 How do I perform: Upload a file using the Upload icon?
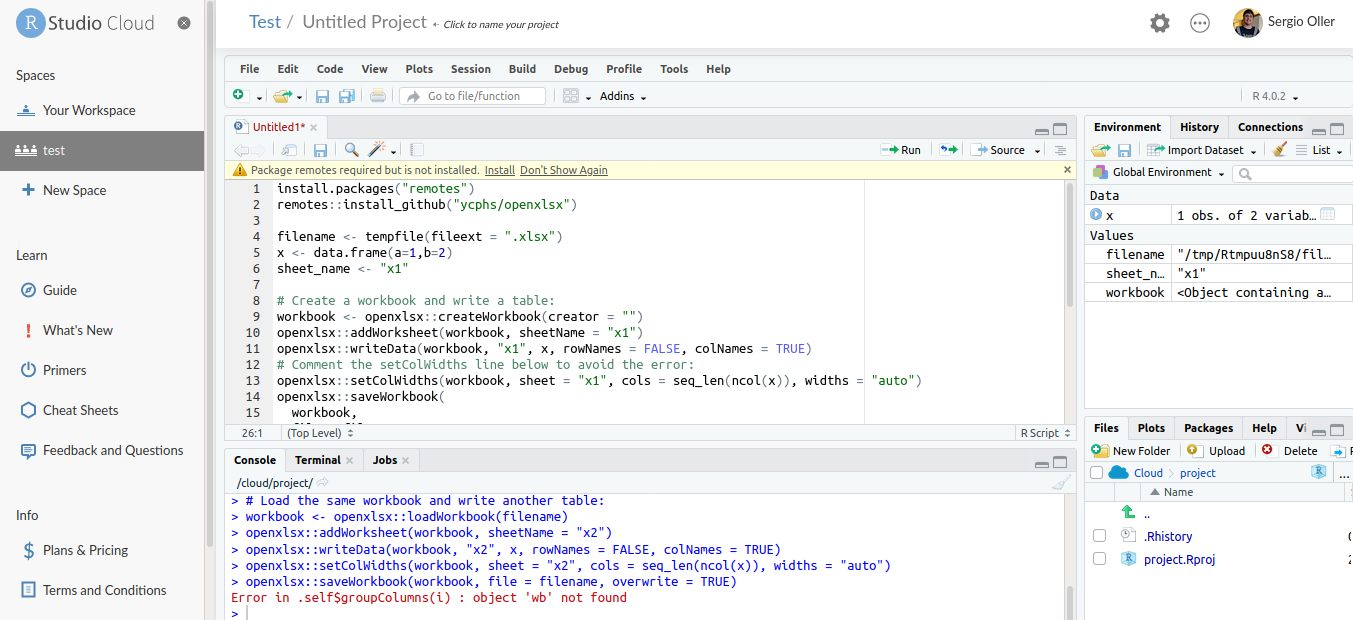coord(1216,450)
